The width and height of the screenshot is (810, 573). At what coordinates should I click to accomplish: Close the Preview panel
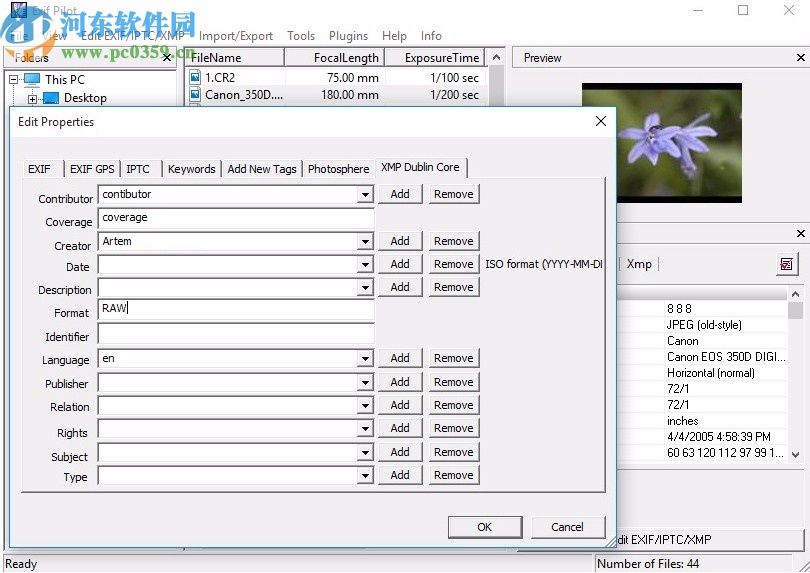[x=801, y=58]
